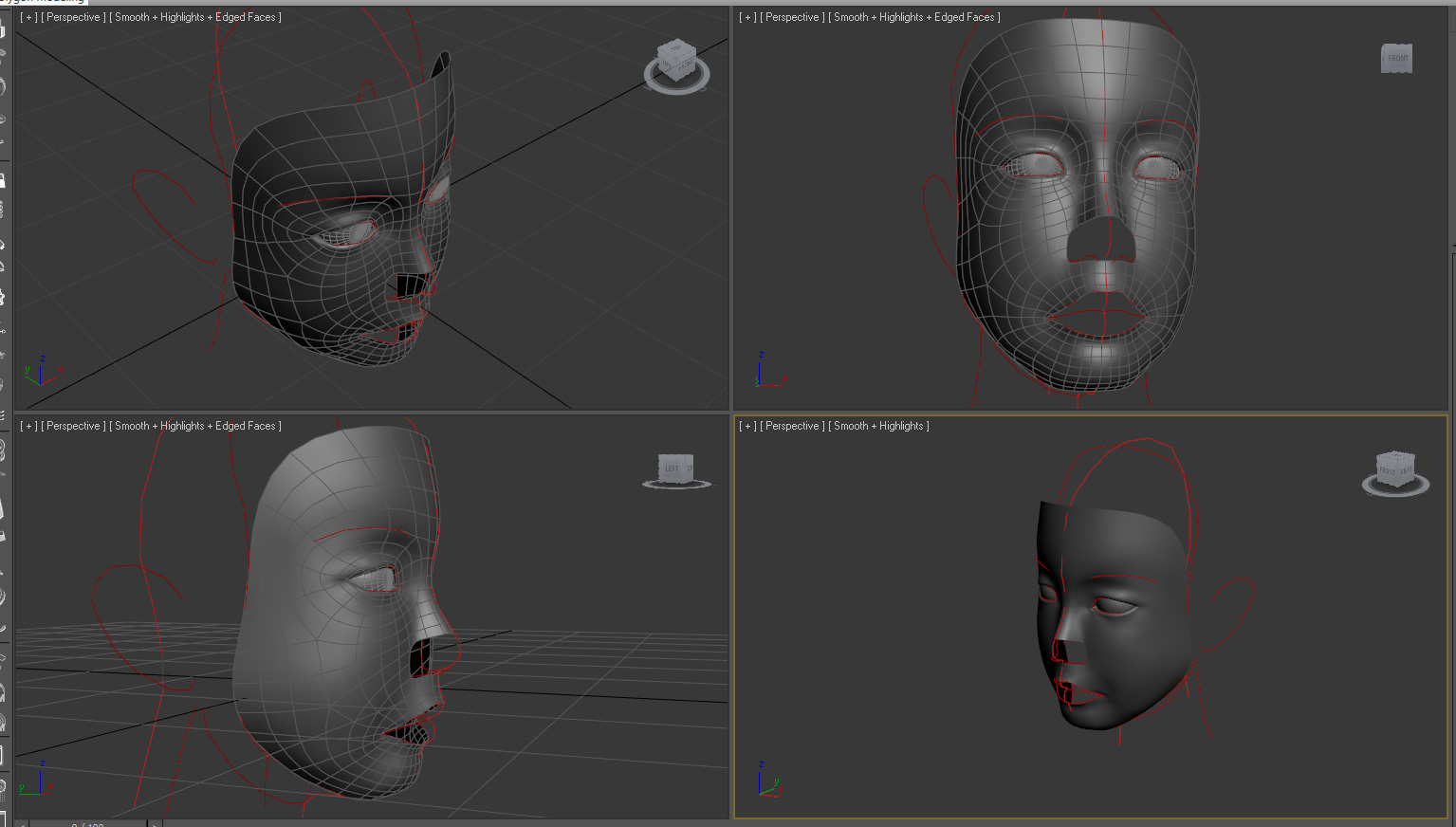Click the Perspective label in the bottom-right viewport
Viewport: 1456px width, 827px height.
[793, 426]
